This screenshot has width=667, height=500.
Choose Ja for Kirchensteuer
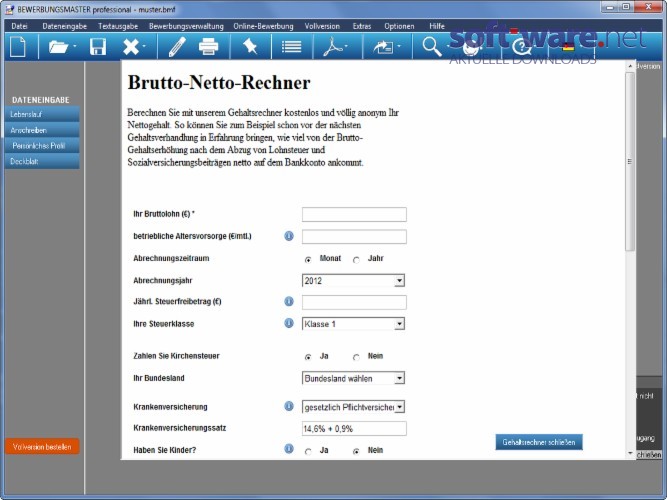point(308,357)
